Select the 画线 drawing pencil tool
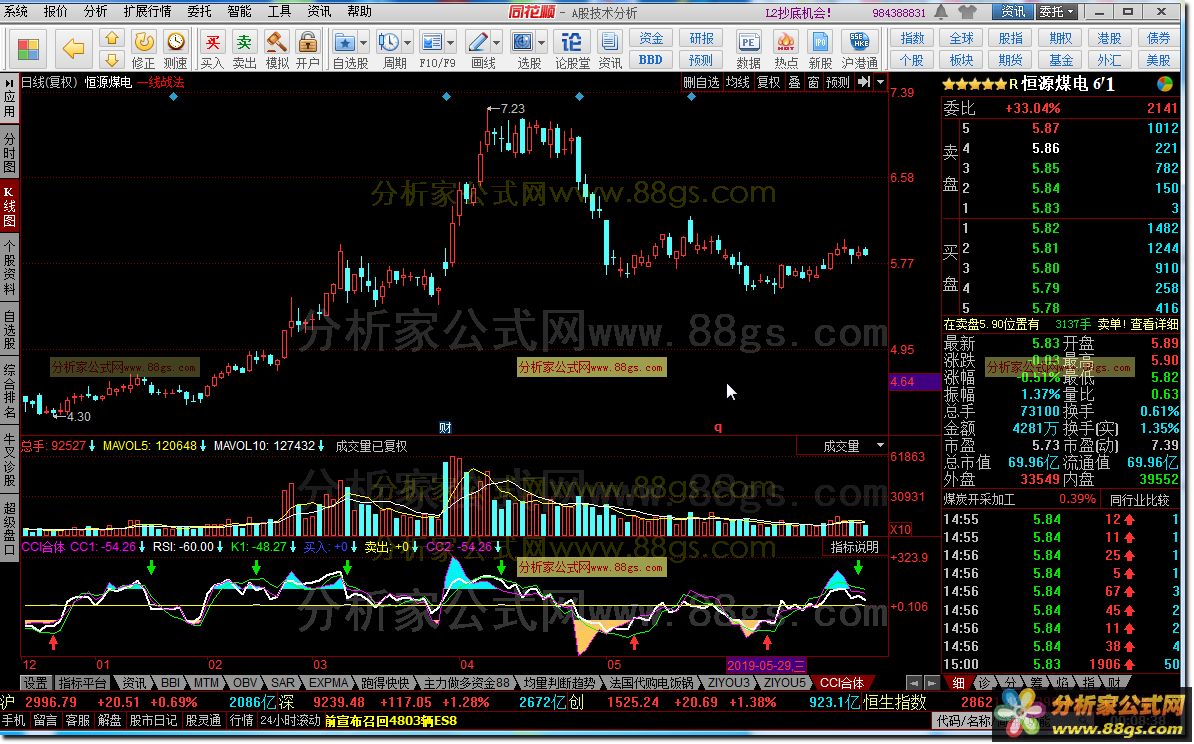 coord(478,43)
